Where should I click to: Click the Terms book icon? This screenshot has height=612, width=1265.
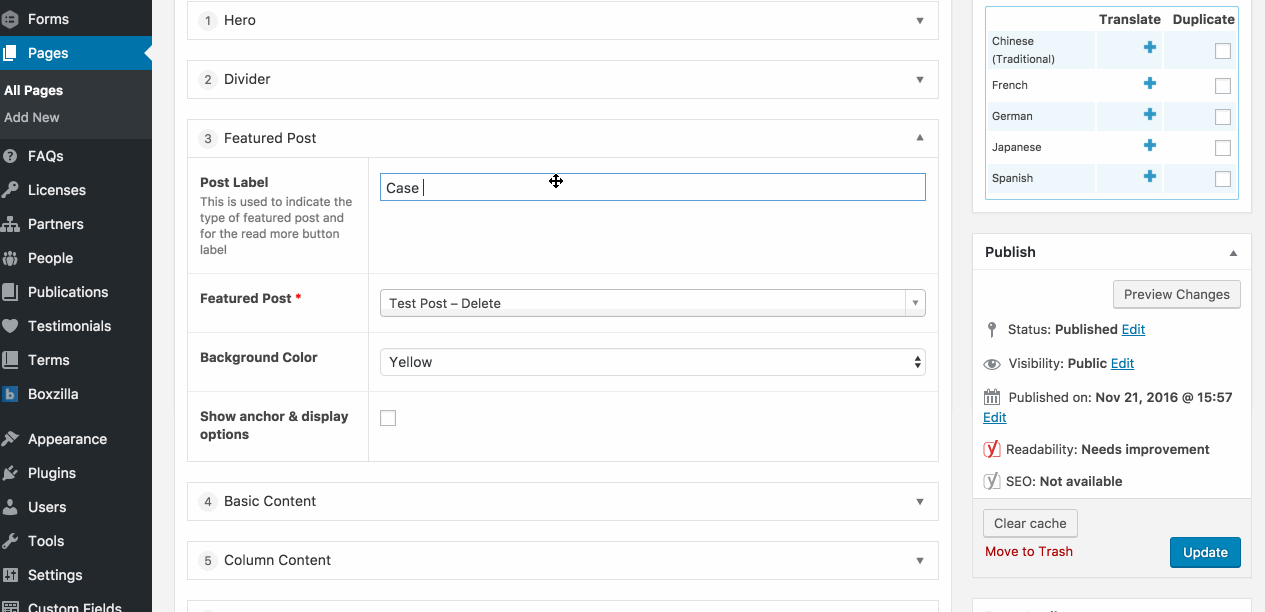click(x=10, y=360)
